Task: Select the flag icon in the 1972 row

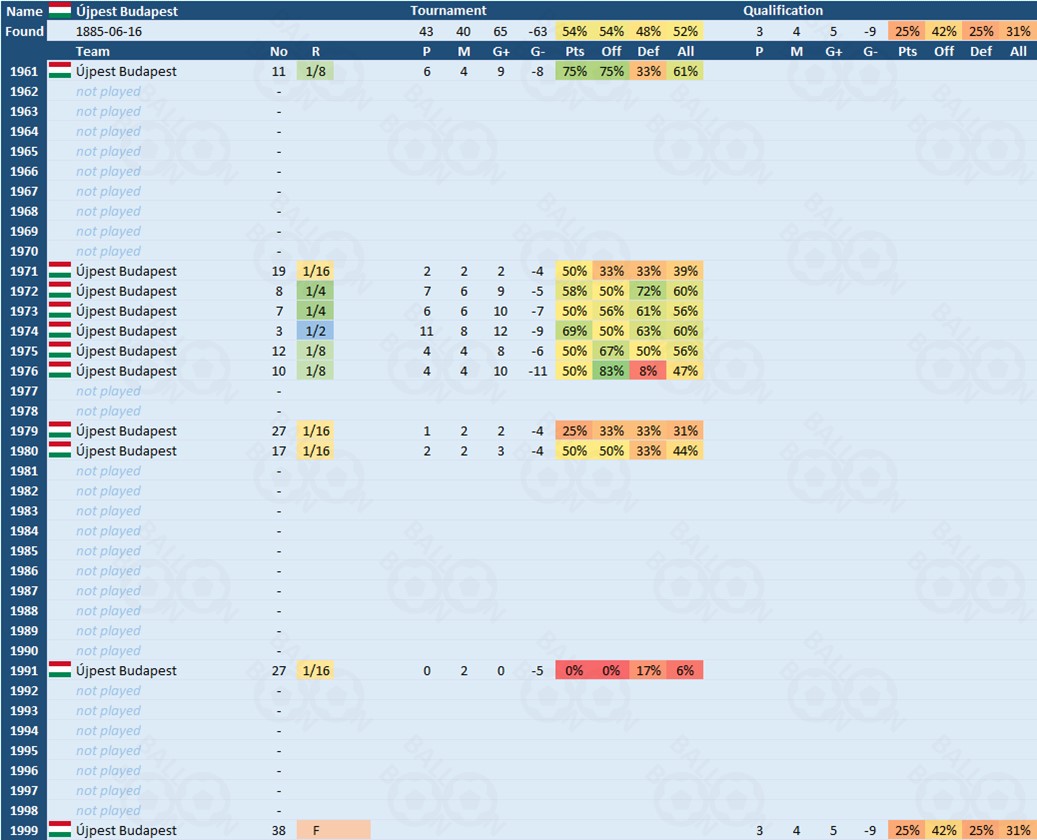Action: point(60,291)
